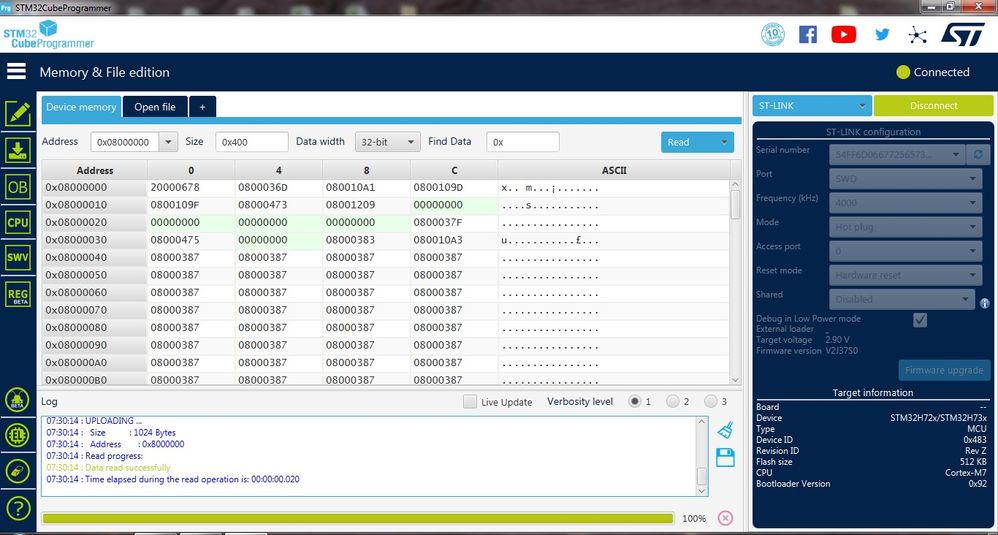Image resolution: width=998 pixels, height=535 pixels.
Task: Select verbosity level 3
Action: pos(711,401)
